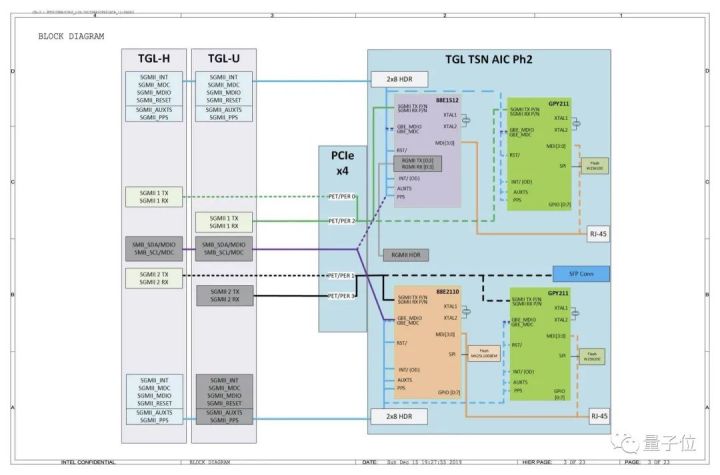The height and width of the screenshot is (475, 720).
Task: Select the lower GPY211 green block
Action: 540,344
